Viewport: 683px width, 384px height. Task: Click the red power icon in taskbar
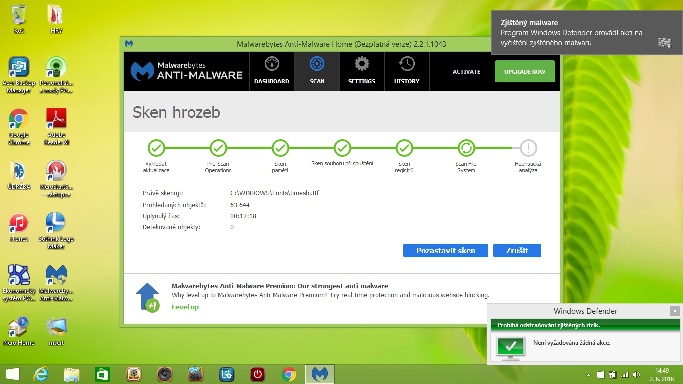pos(257,374)
